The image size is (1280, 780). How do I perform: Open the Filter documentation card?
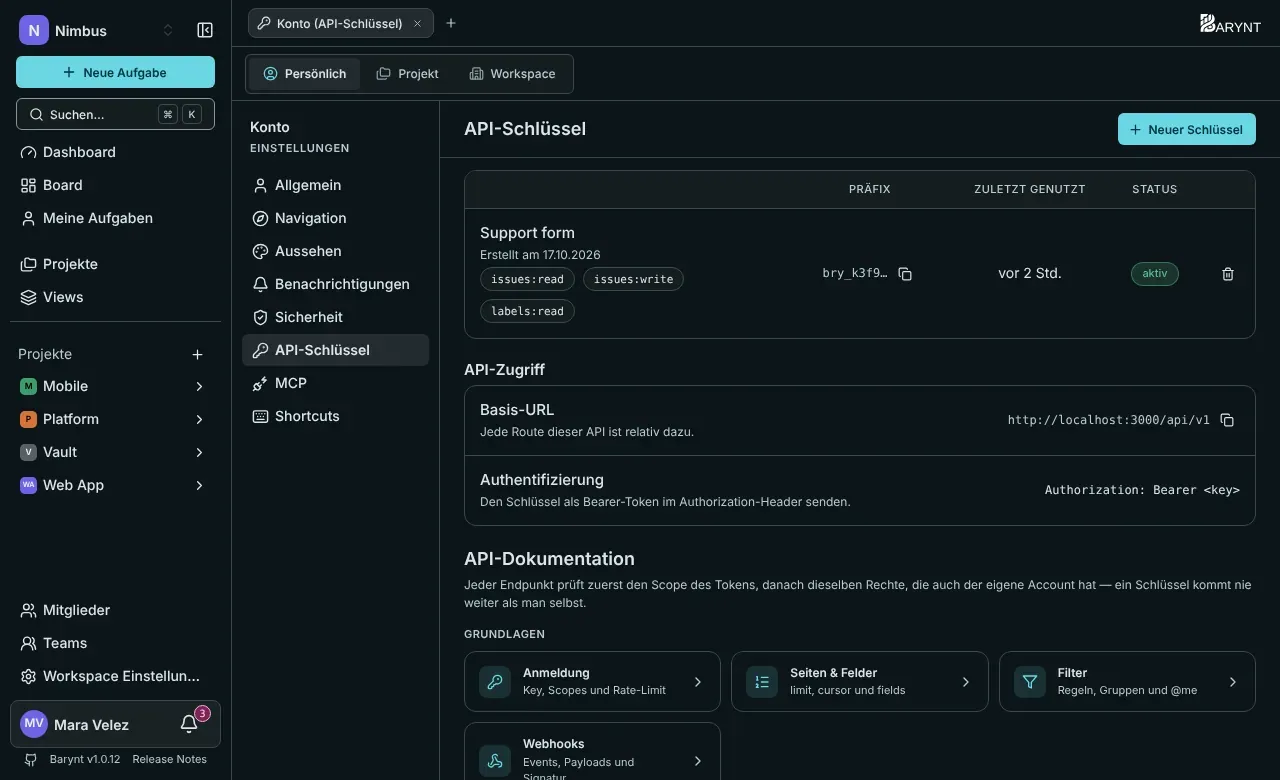[1127, 682]
